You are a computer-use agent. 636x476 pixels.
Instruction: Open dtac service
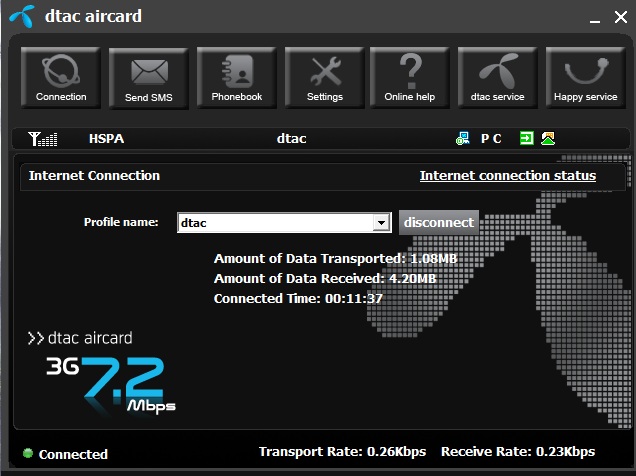click(x=498, y=78)
